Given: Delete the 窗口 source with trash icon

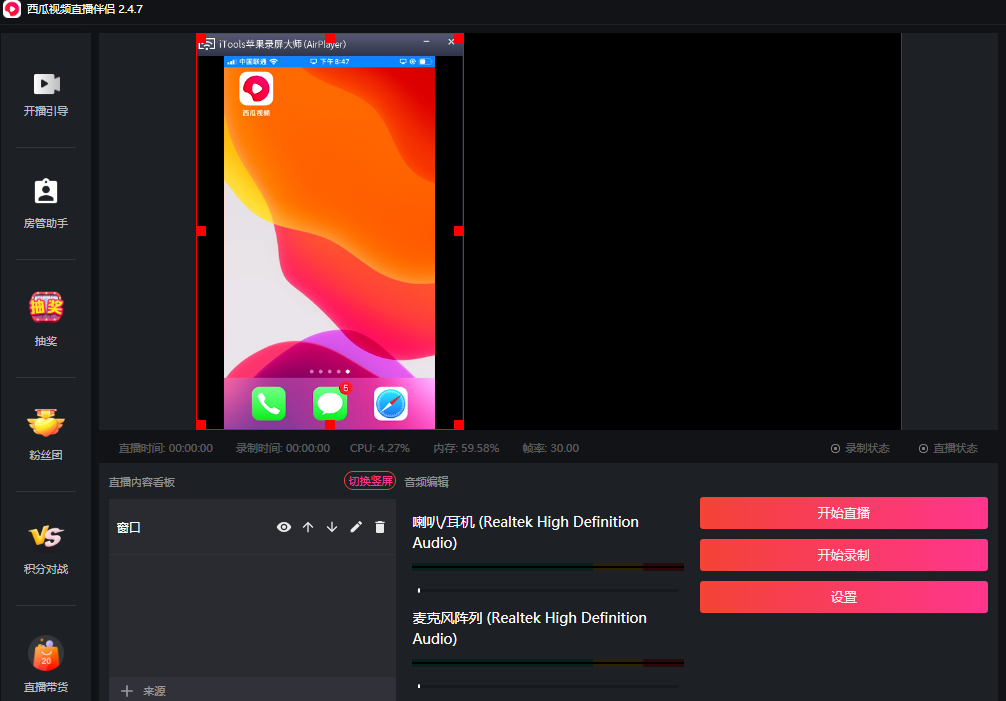Looking at the screenshot, I should pyautogui.click(x=380, y=527).
